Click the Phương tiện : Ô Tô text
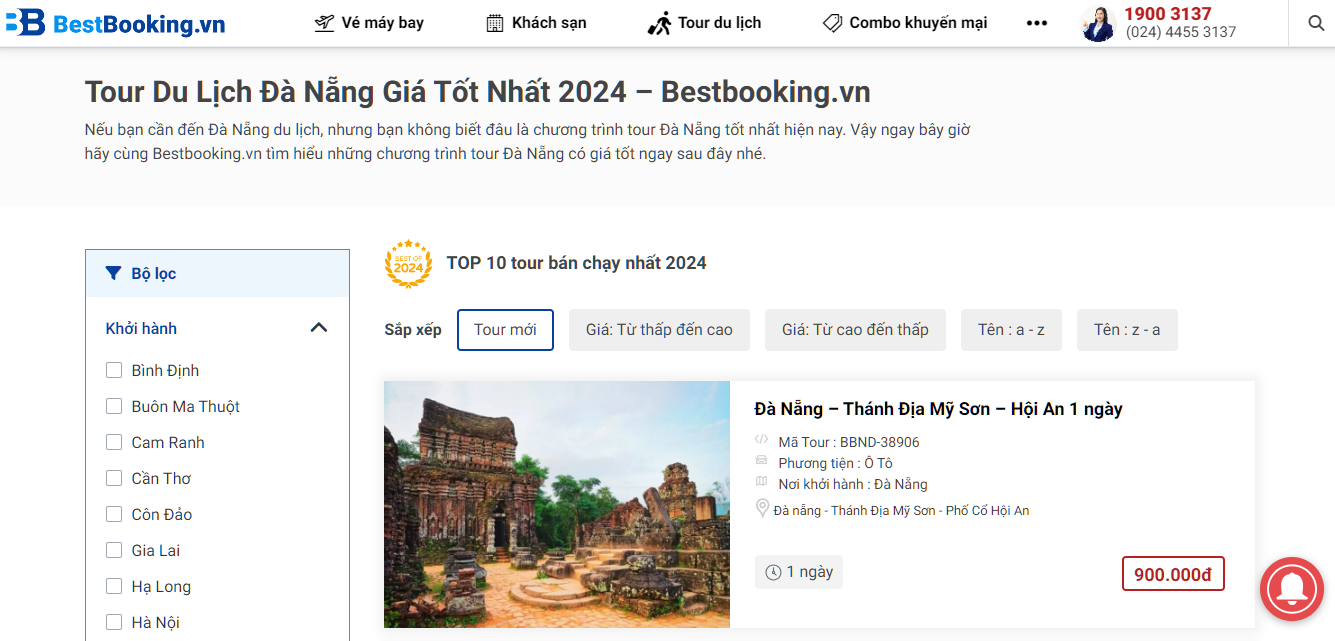Screen dimensions: 1335x641 (x=835, y=463)
